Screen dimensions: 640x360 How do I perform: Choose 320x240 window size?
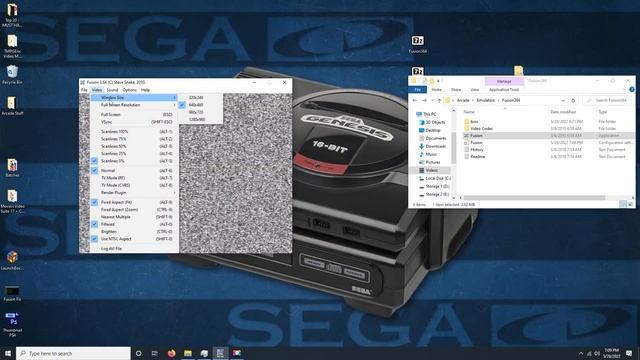(x=201, y=98)
